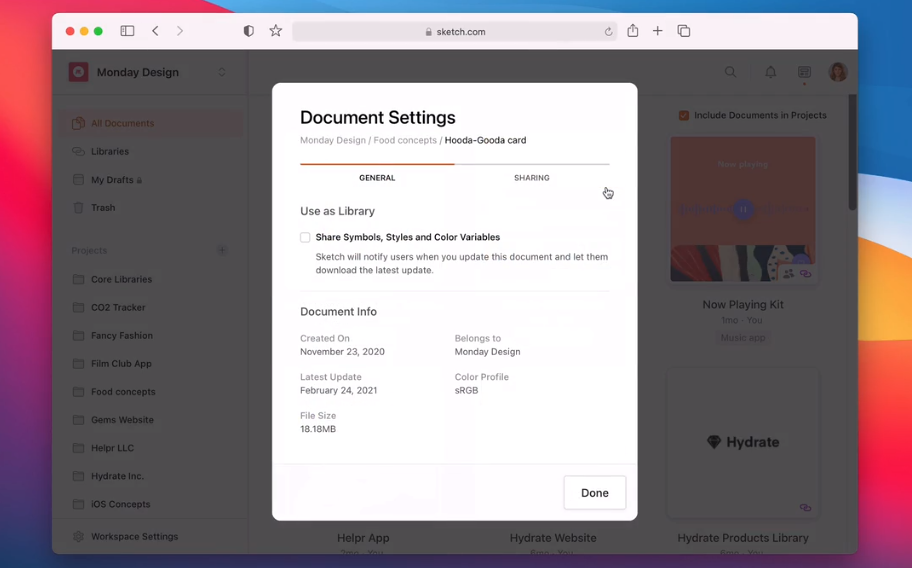Image resolution: width=912 pixels, height=568 pixels.
Task: Click the Hydrate Website document title
Action: click(x=553, y=538)
